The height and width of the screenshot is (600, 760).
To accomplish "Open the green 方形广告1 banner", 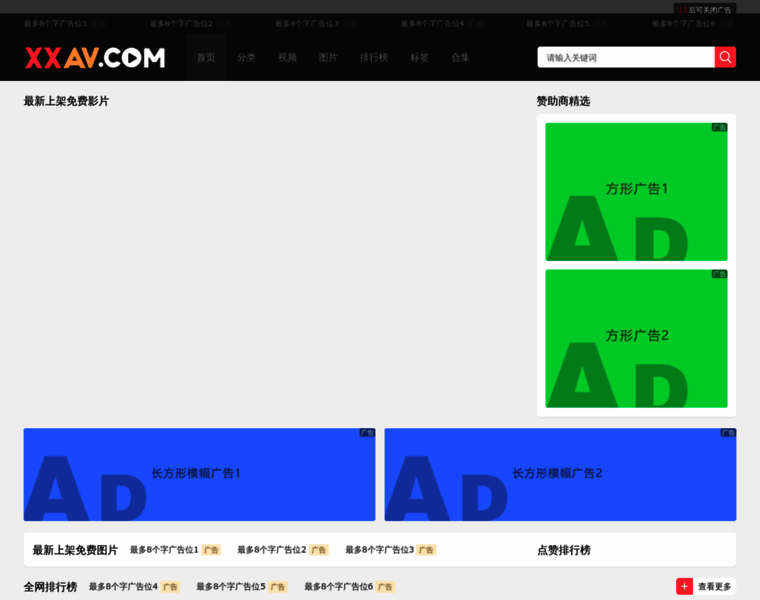I will (x=636, y=191).
